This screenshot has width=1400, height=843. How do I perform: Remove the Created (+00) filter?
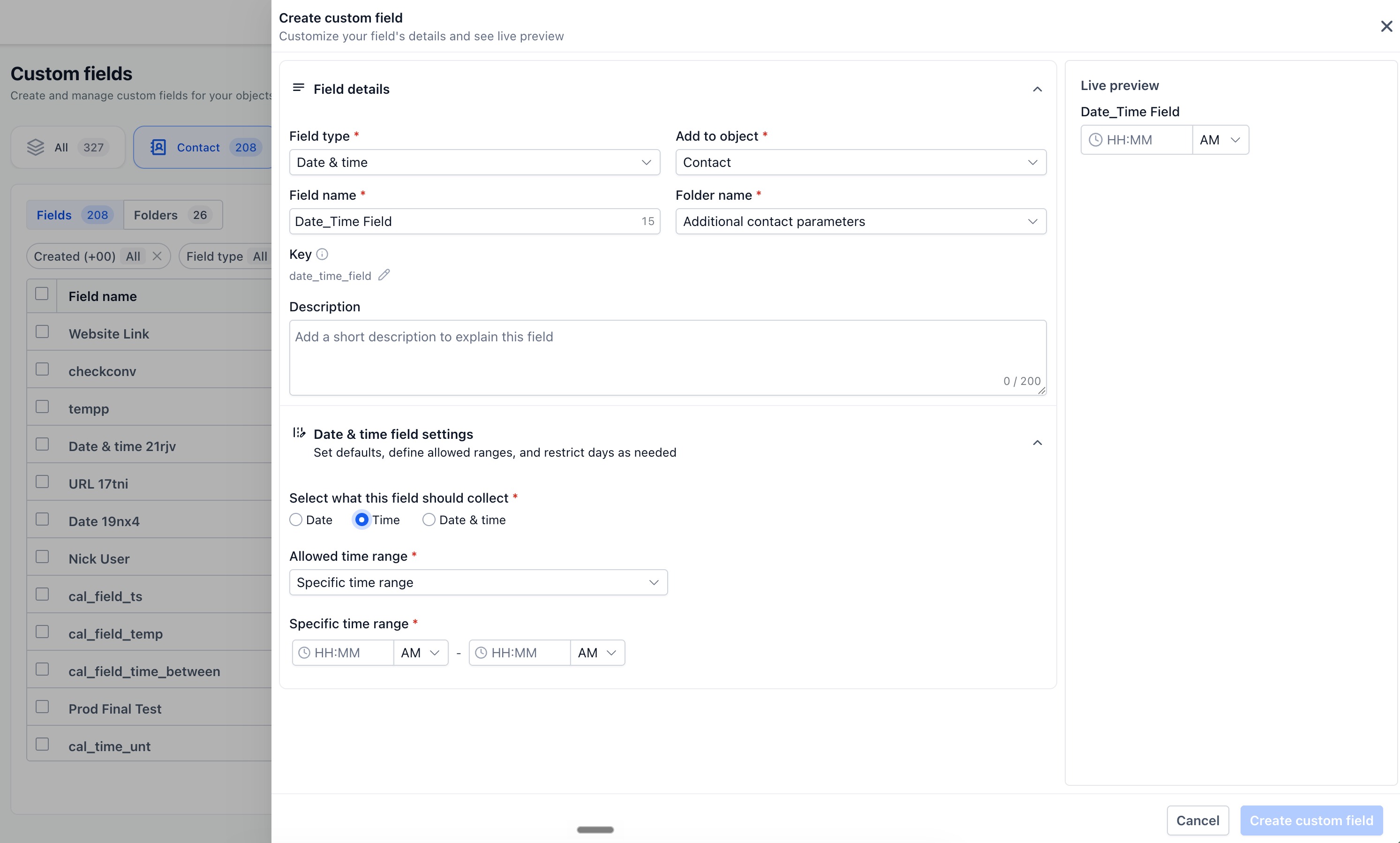pos(158,256)
